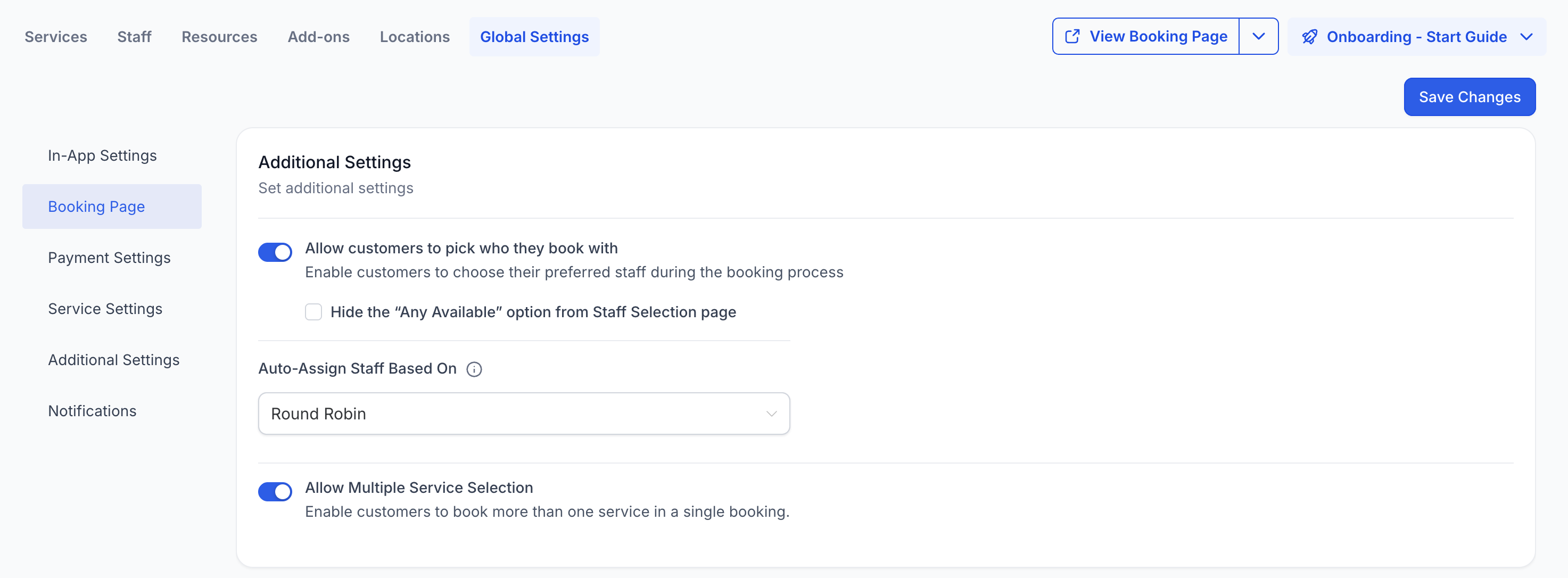Select the Add-ons tab
The height and width of the screenshot is (578, 1568).
318,37
